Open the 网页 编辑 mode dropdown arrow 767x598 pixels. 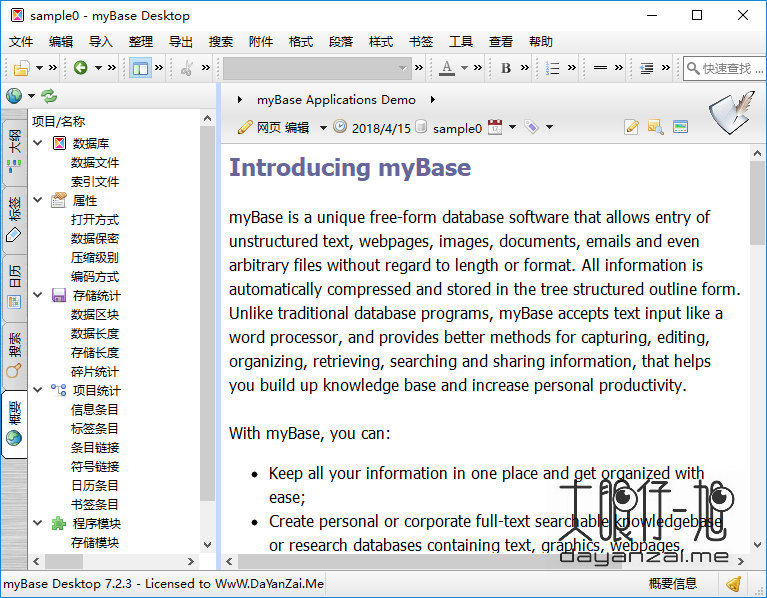tap(323, 128)
